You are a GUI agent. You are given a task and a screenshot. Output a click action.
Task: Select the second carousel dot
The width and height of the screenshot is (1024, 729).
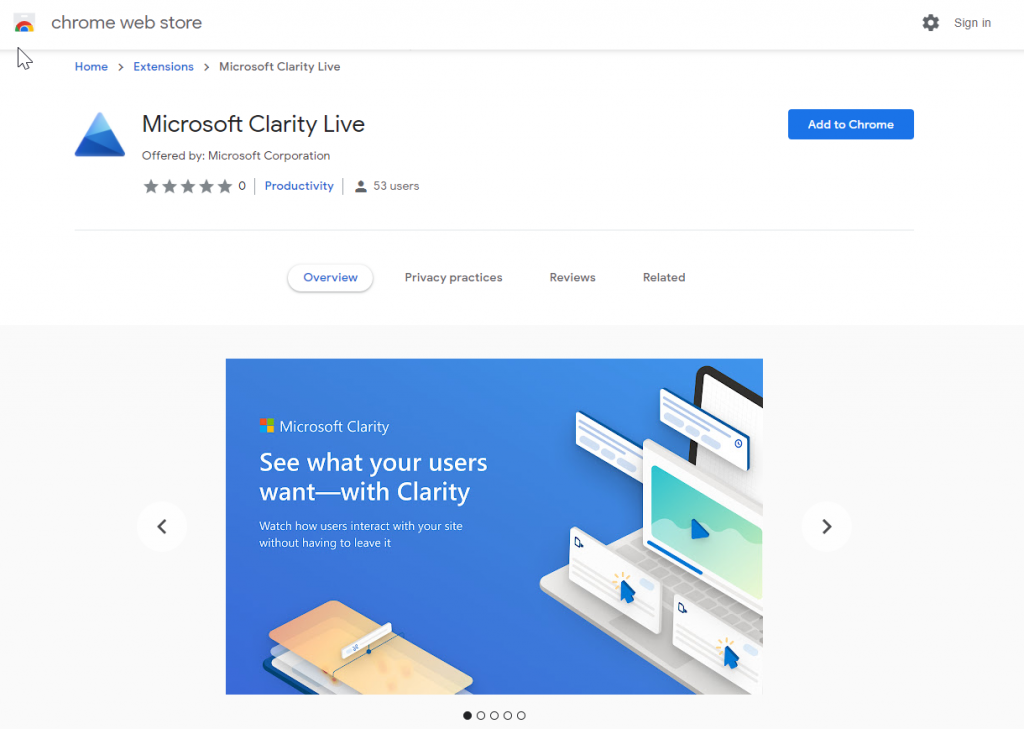coord(481,715)
